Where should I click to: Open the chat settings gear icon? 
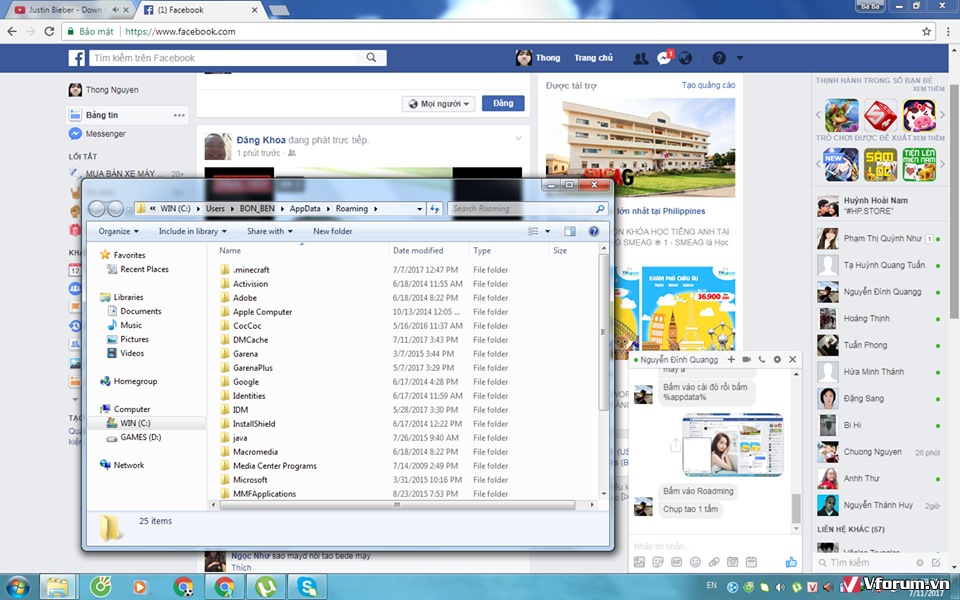tap(777, 359)
